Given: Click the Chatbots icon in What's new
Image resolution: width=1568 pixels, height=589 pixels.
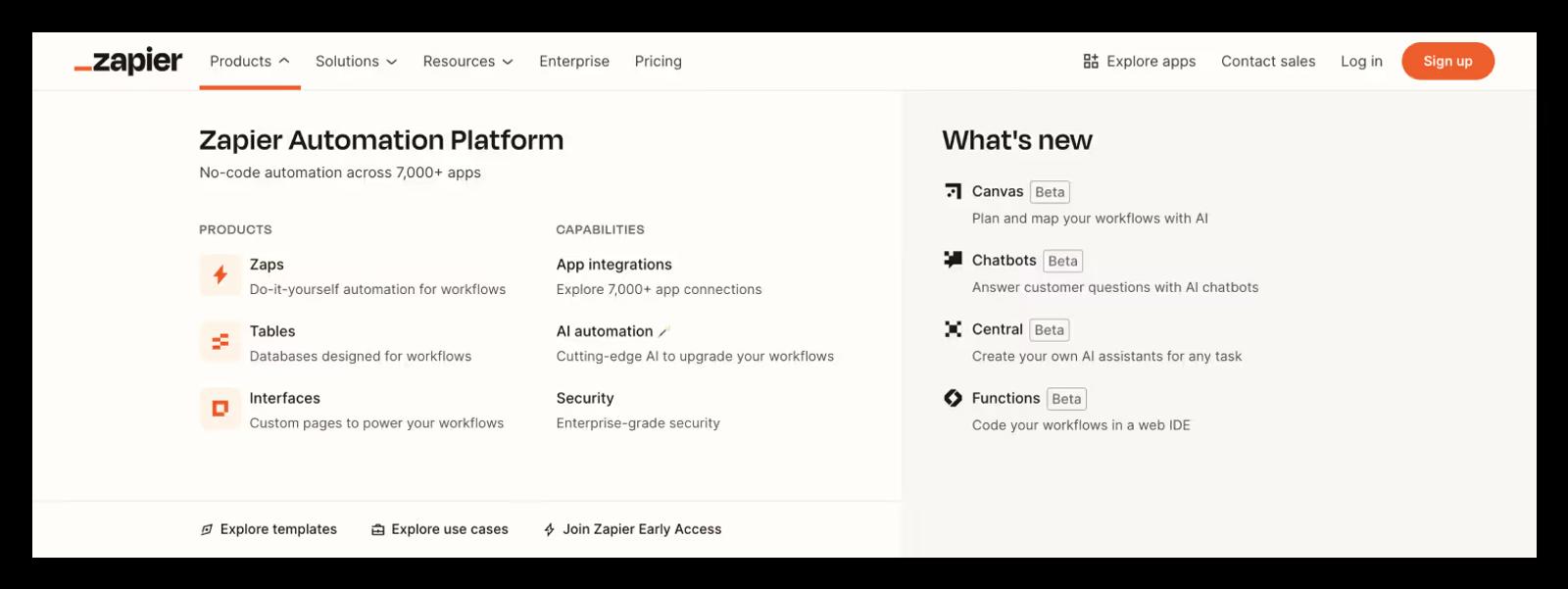Looking at the screenshot, I should 953,260.
